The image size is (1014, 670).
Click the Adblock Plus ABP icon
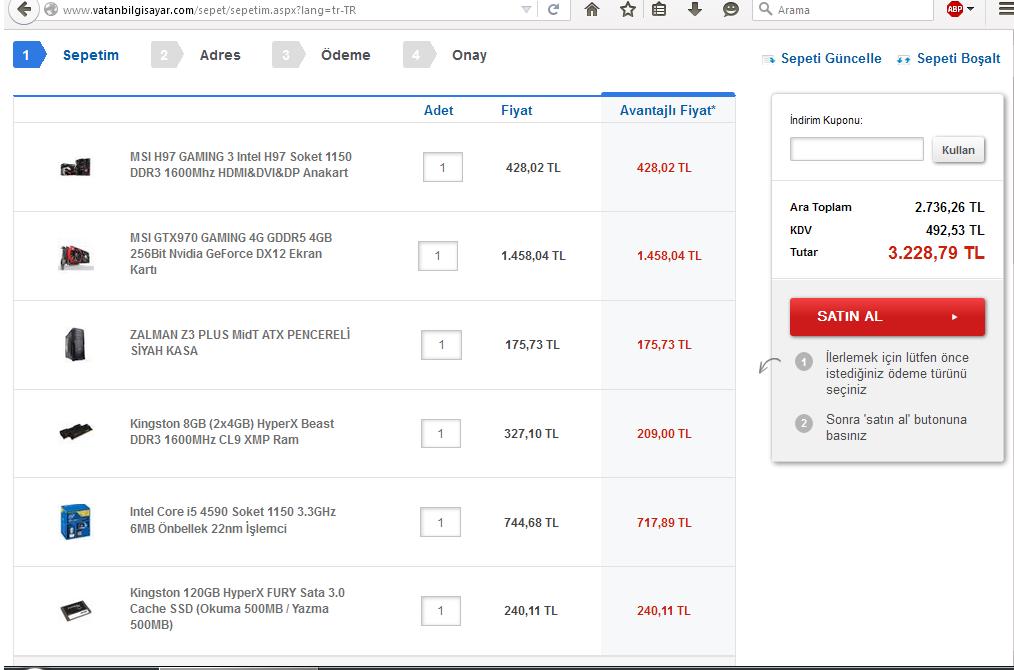click(x=954, y=10)
